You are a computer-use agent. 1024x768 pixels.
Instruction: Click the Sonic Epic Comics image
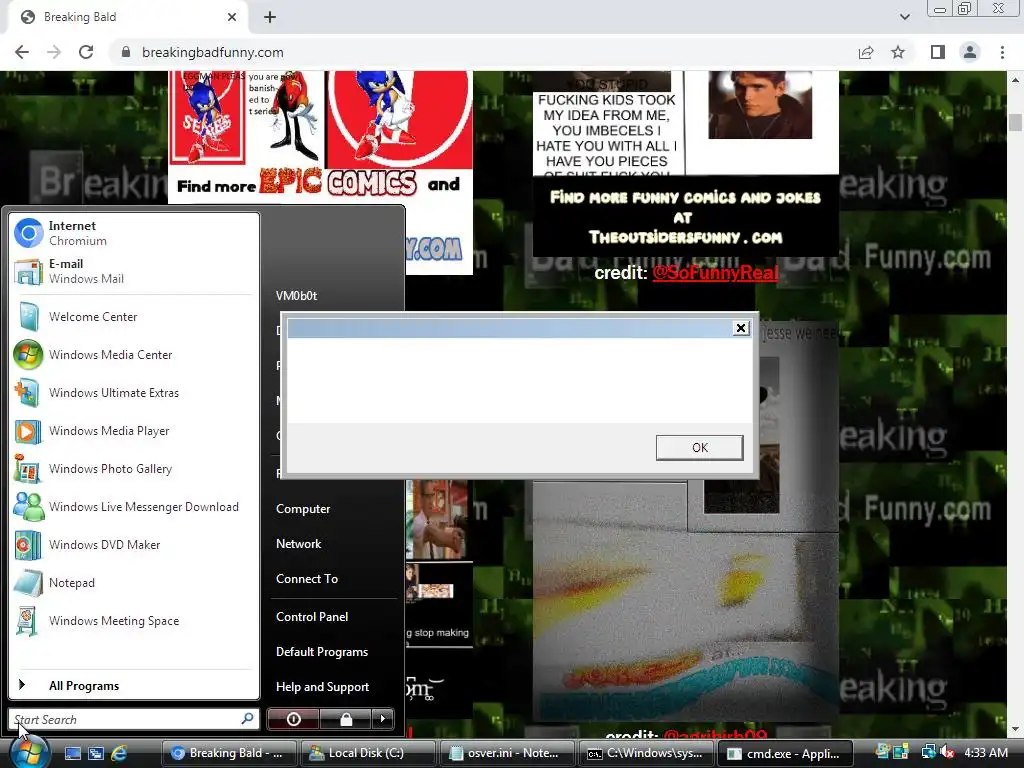320,172
